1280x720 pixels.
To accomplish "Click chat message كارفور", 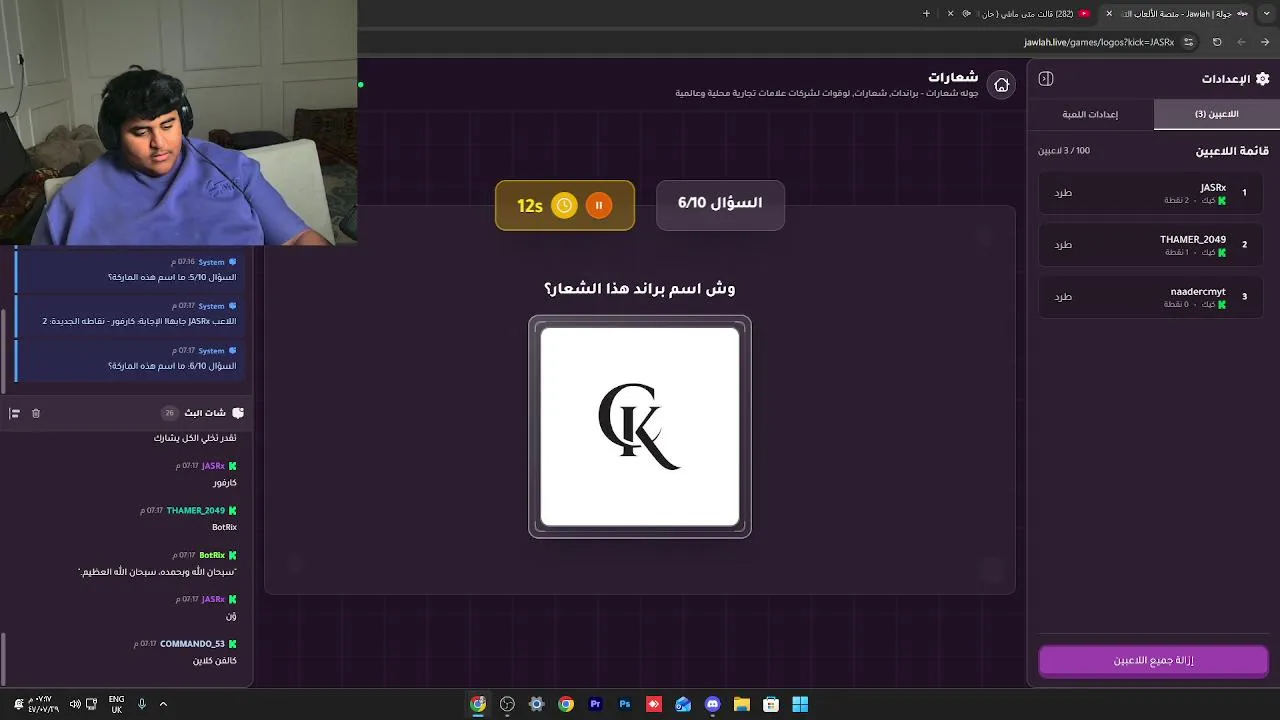I will click(x=225, y=483).
